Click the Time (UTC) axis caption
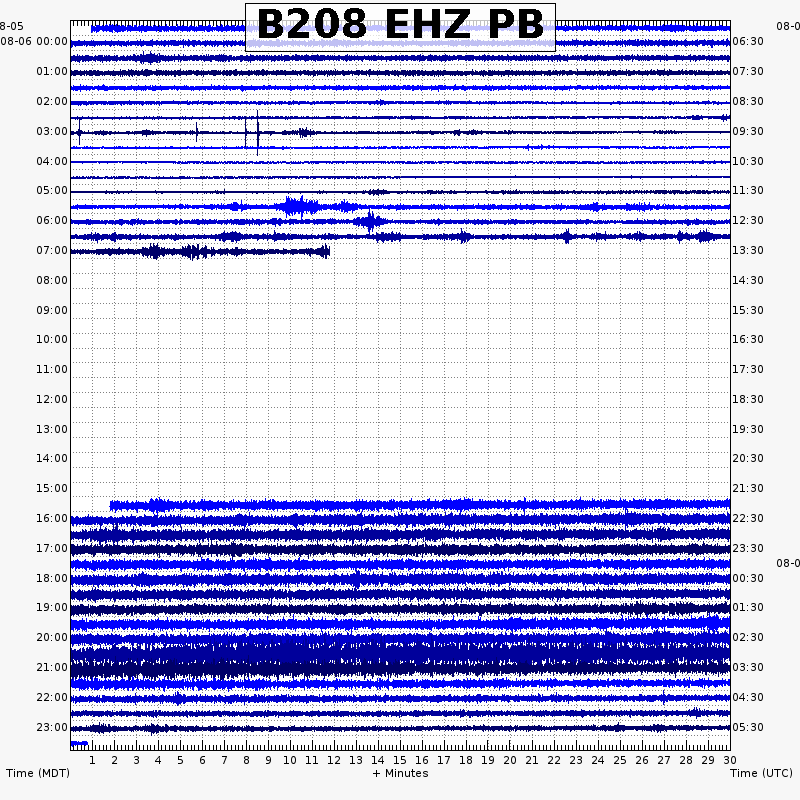 [x=761, y=773]
